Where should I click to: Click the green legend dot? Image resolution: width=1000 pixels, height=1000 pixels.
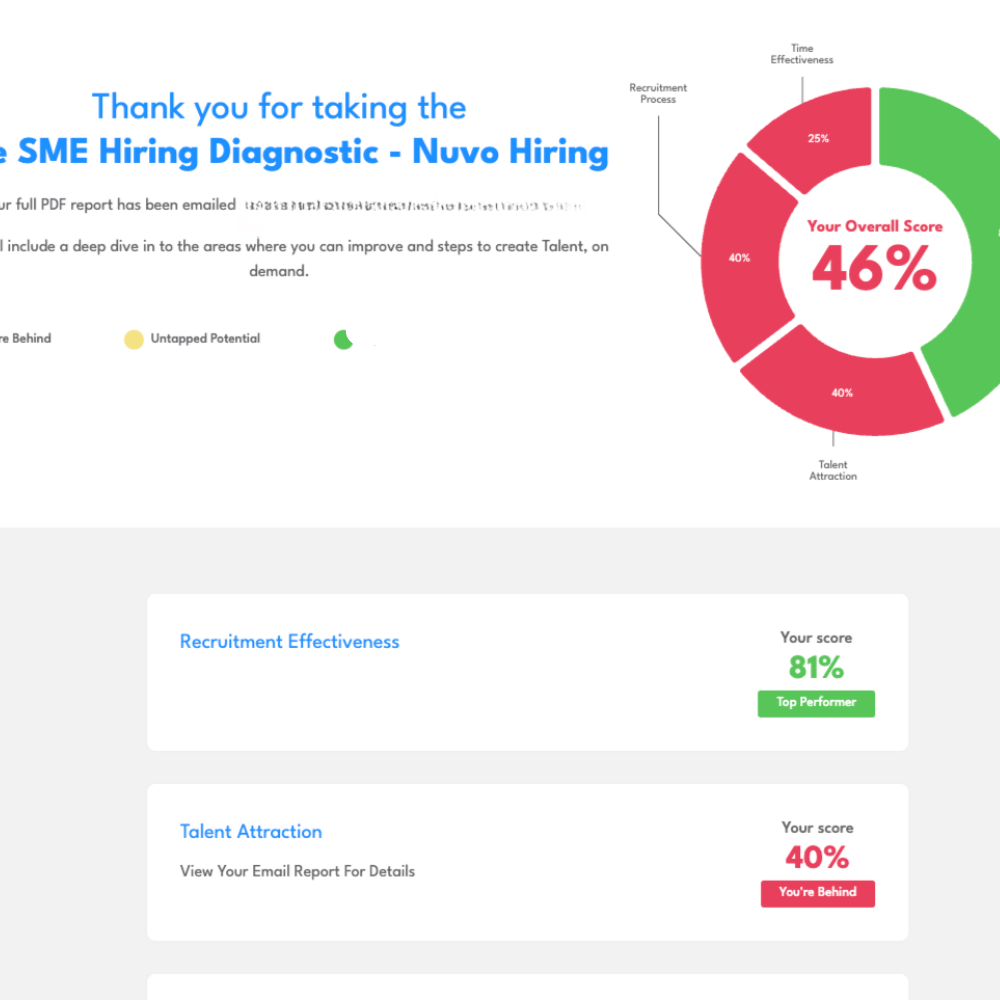(x=343, y=339)
